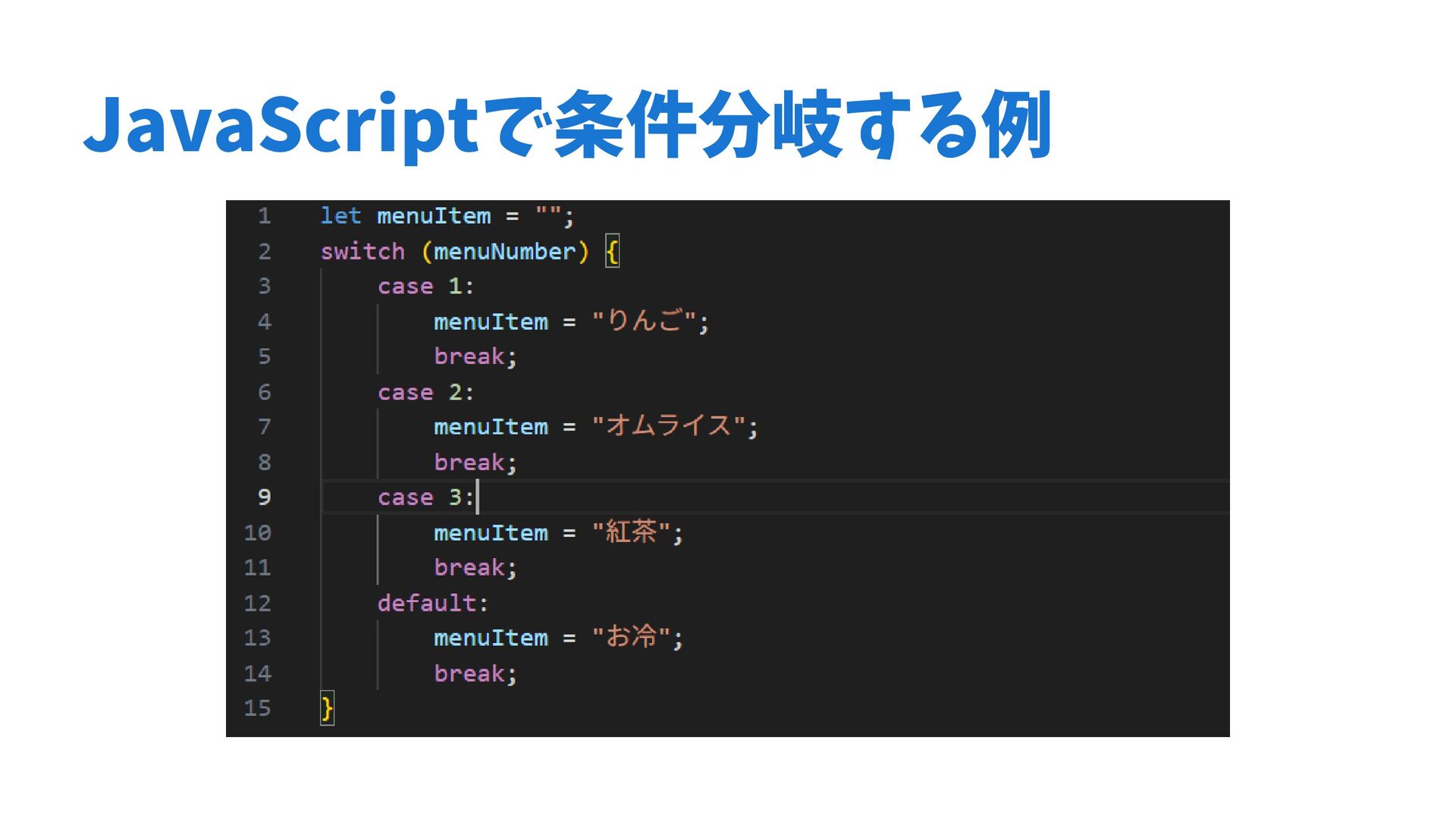Click the "オムライス" string literal
The image size is (1456, 819).
pos(668,427)
